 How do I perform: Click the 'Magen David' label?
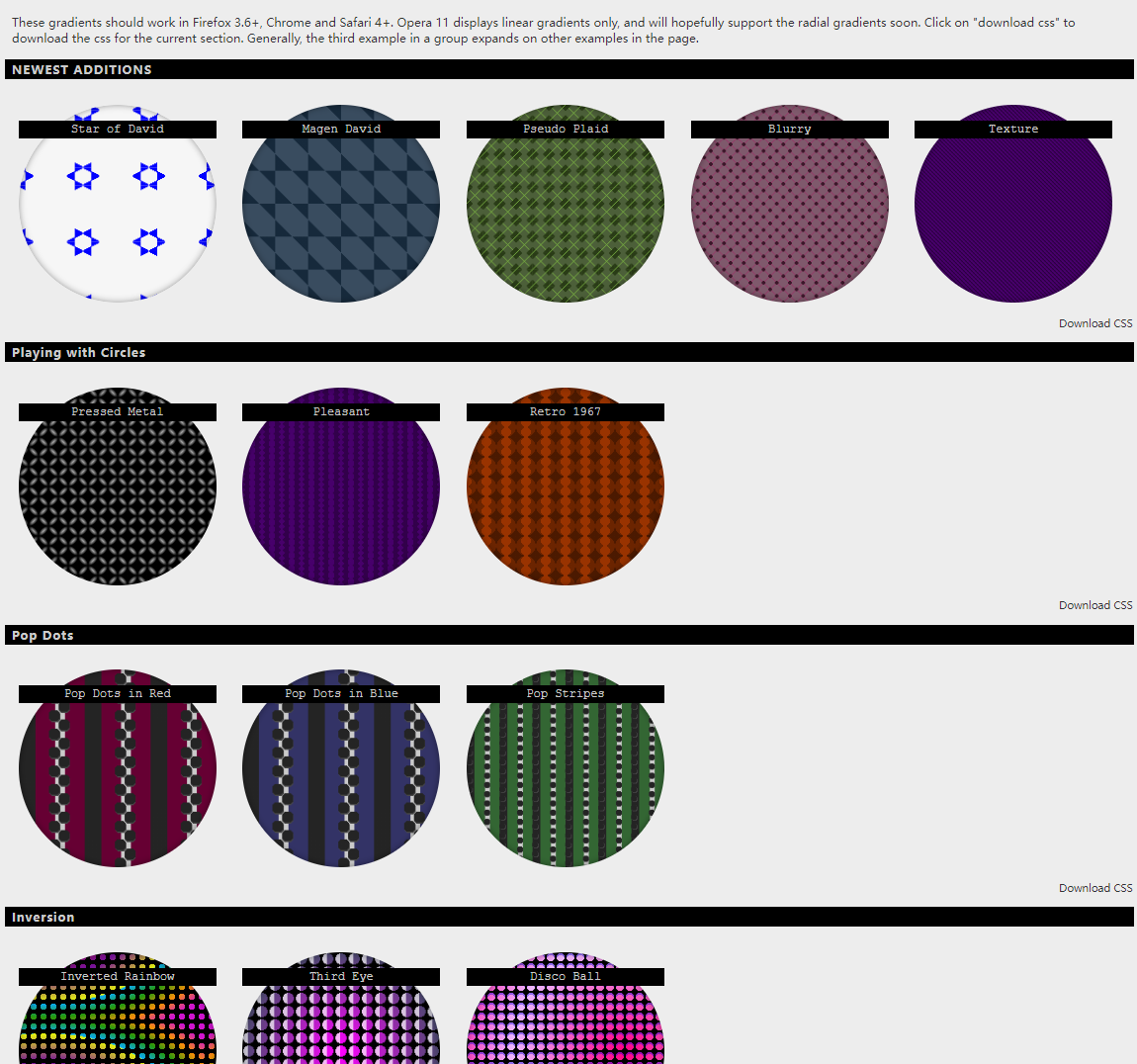[x=341, y=130]
